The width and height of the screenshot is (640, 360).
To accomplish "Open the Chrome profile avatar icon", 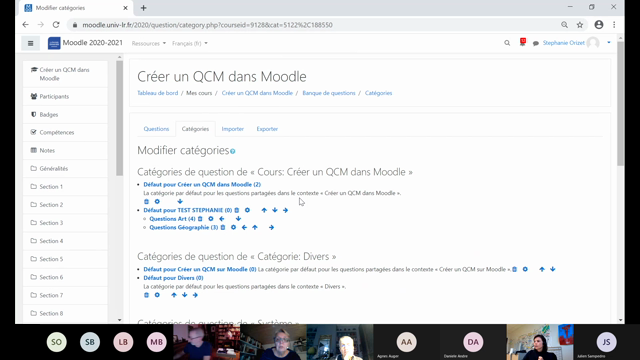I will (x=599, y=25).
